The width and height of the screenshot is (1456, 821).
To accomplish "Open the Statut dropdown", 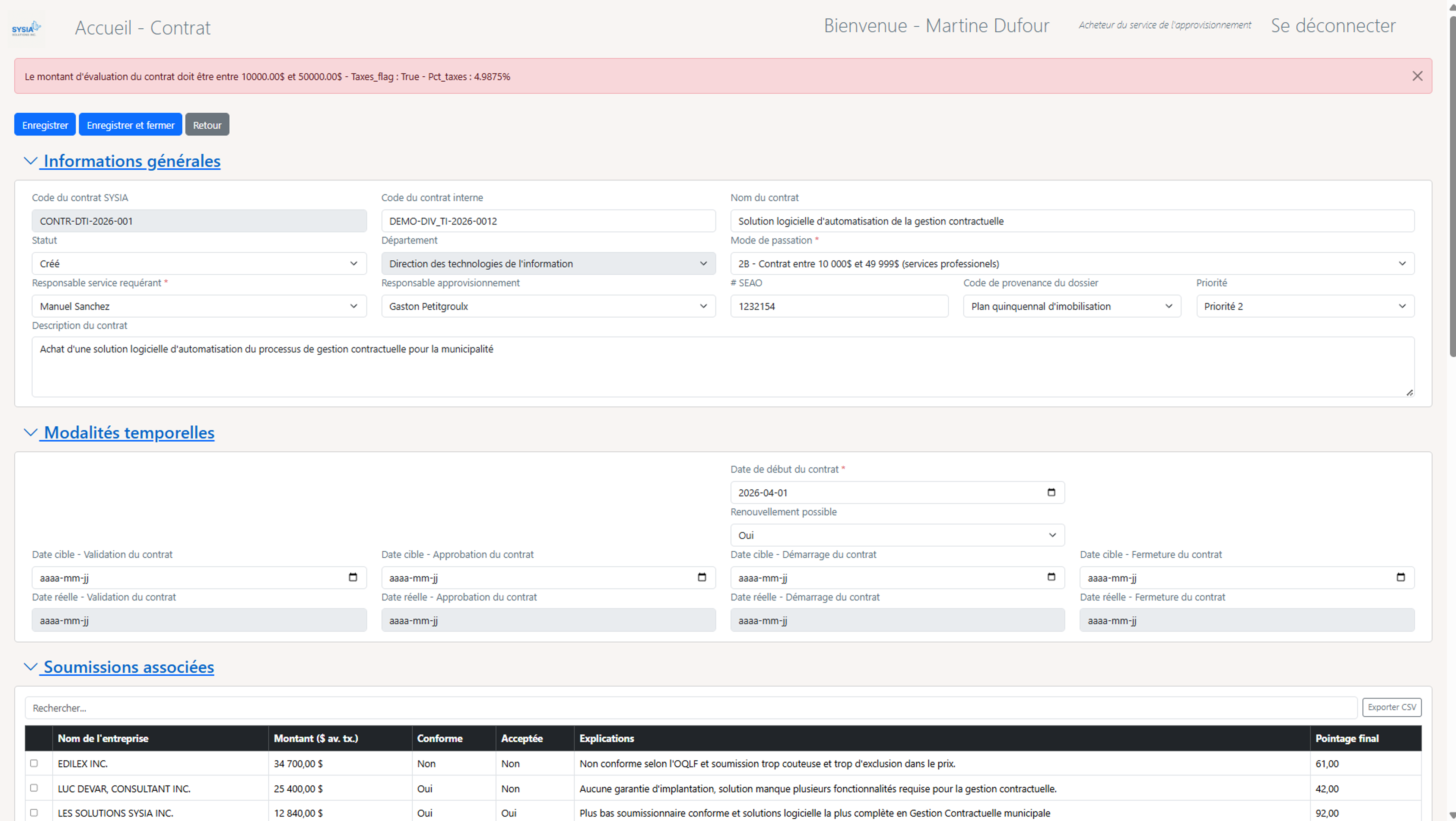I will click(199, 264).
